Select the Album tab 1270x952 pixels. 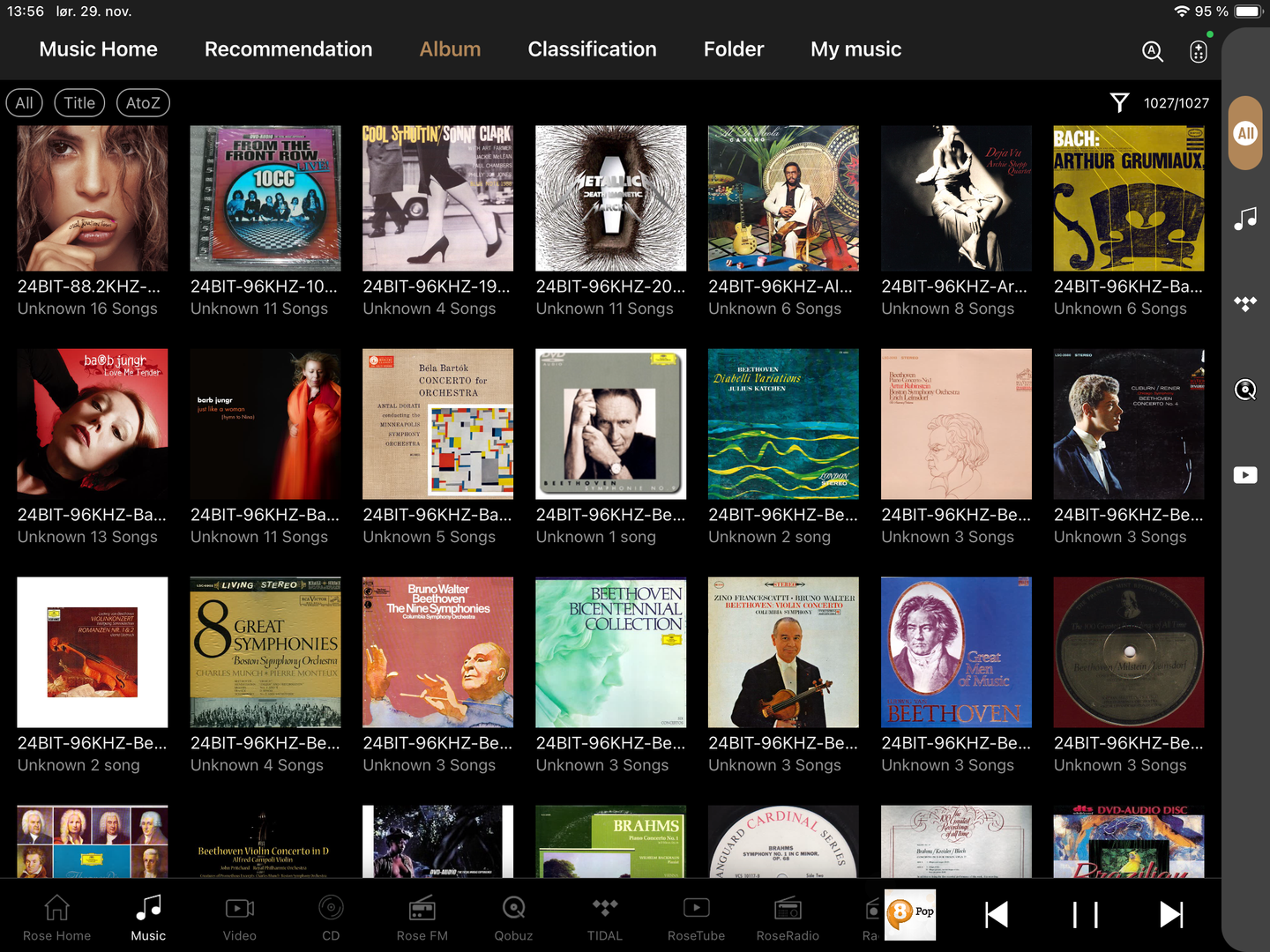[450, 49]
